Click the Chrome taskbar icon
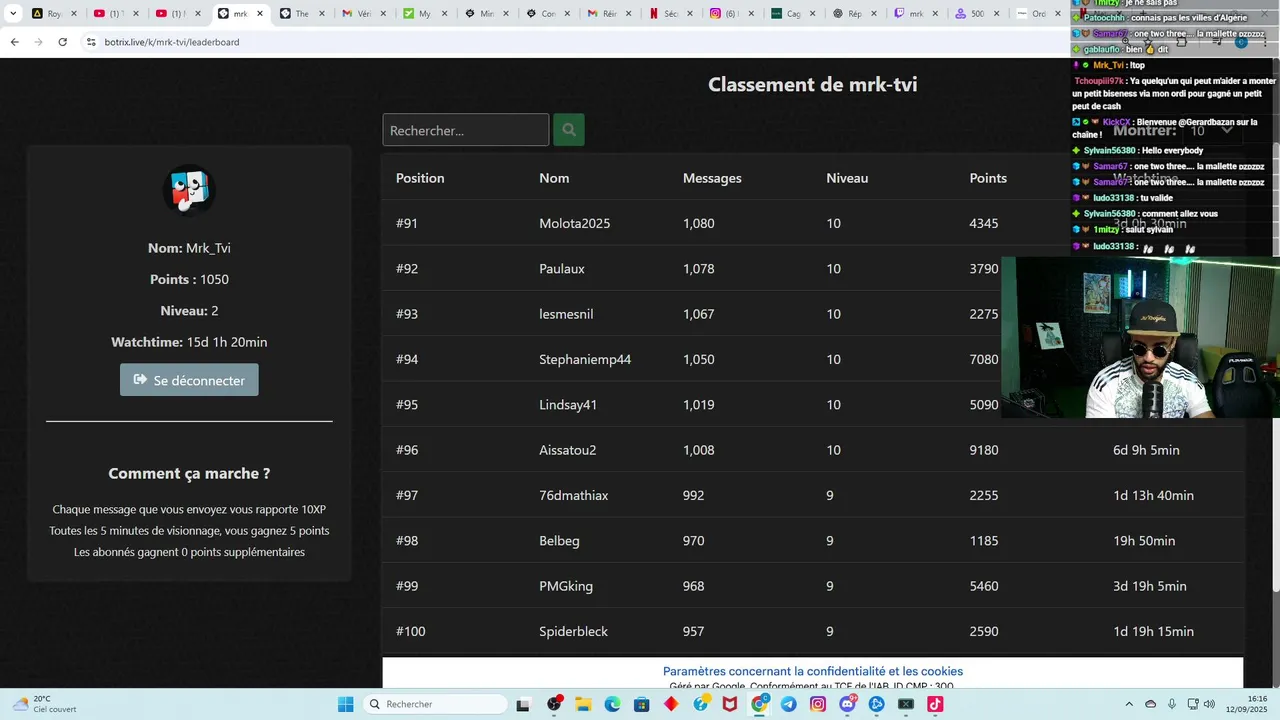1280x720 pixels. (x=760, y=704)
